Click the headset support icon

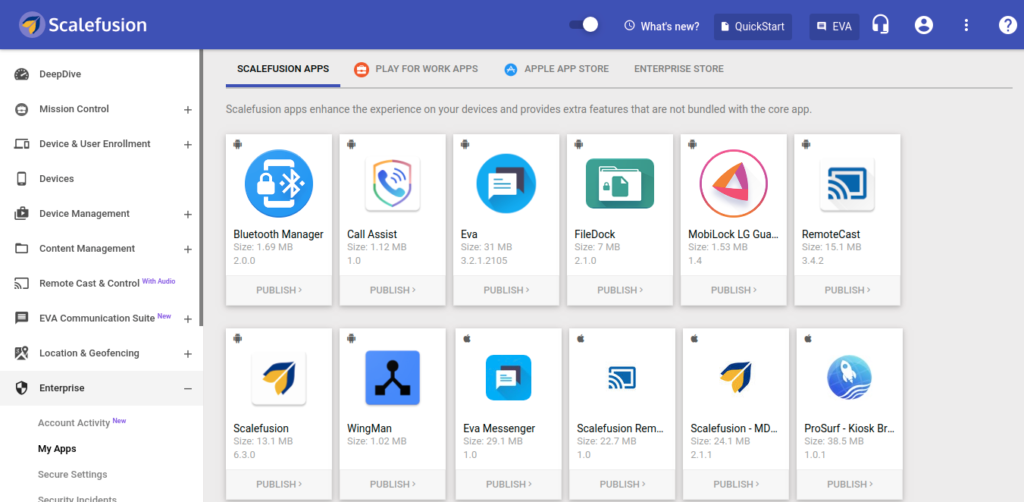tap(880, 25)
